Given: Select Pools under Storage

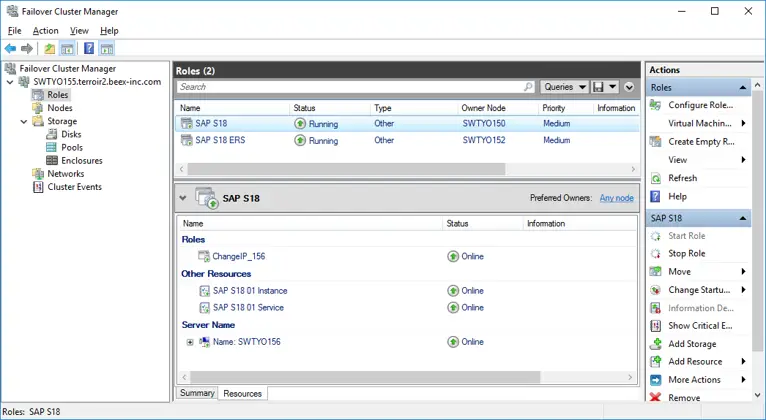Looking at the screenshot, I should (x=72, y=147).
